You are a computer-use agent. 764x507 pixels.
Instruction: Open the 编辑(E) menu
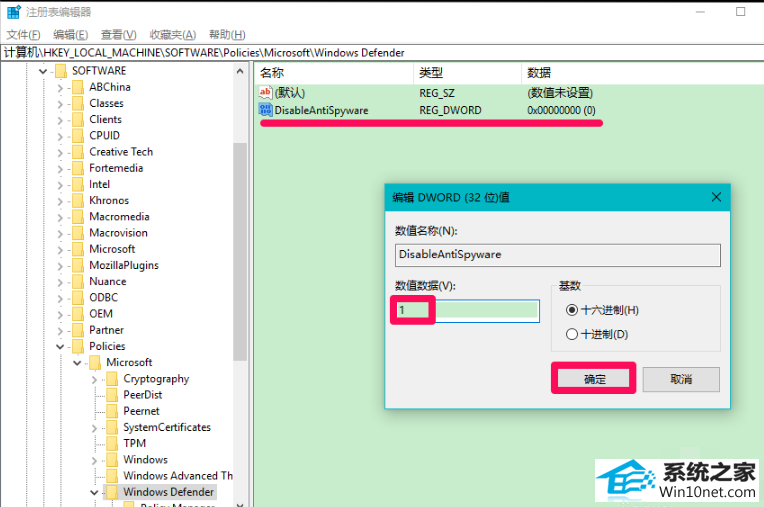pos(71,35)
